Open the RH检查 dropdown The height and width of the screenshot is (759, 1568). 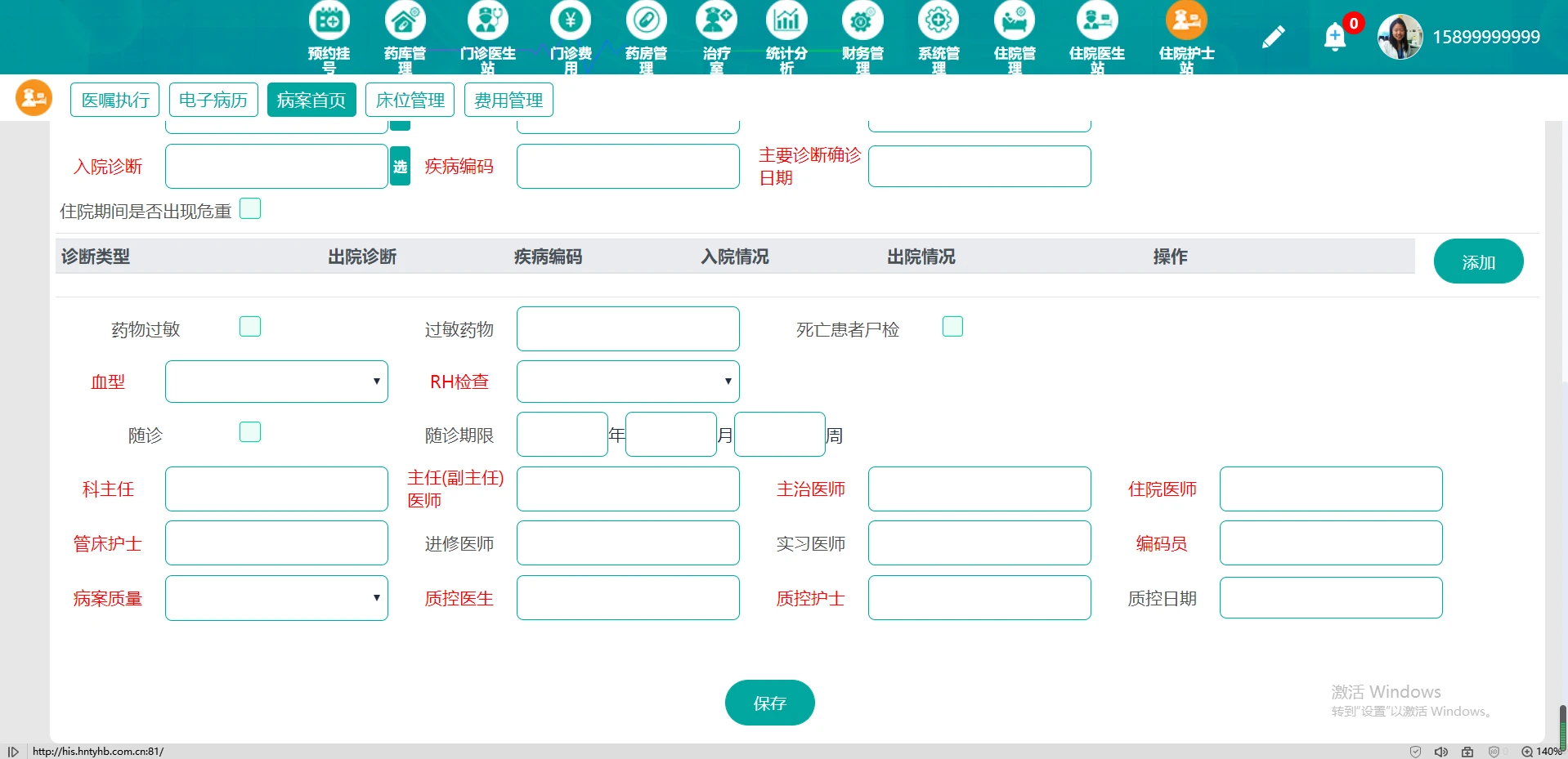(x=627, y=381)
